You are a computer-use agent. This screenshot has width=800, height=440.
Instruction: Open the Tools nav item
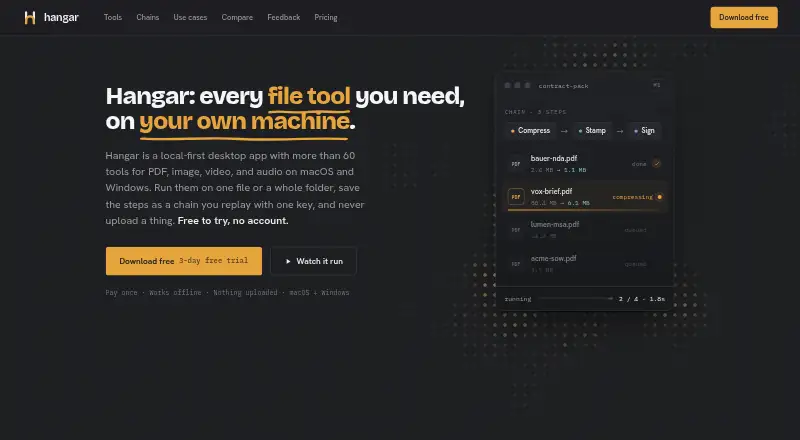point(113,17)
